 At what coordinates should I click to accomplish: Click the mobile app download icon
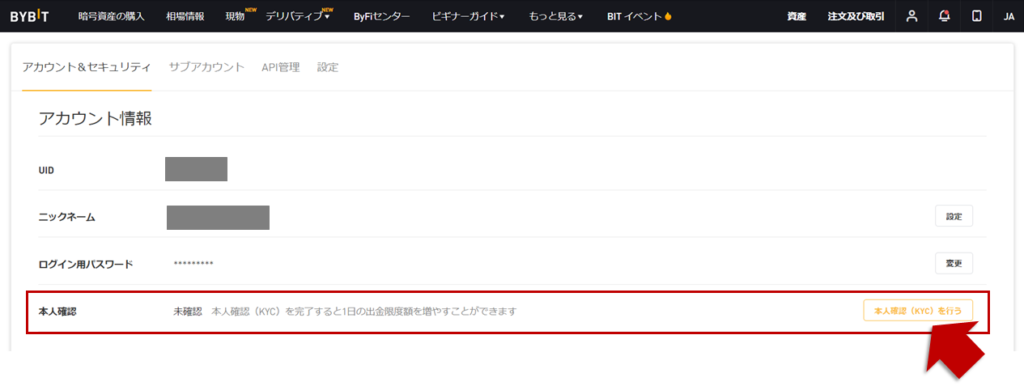(x=977, y=16)
